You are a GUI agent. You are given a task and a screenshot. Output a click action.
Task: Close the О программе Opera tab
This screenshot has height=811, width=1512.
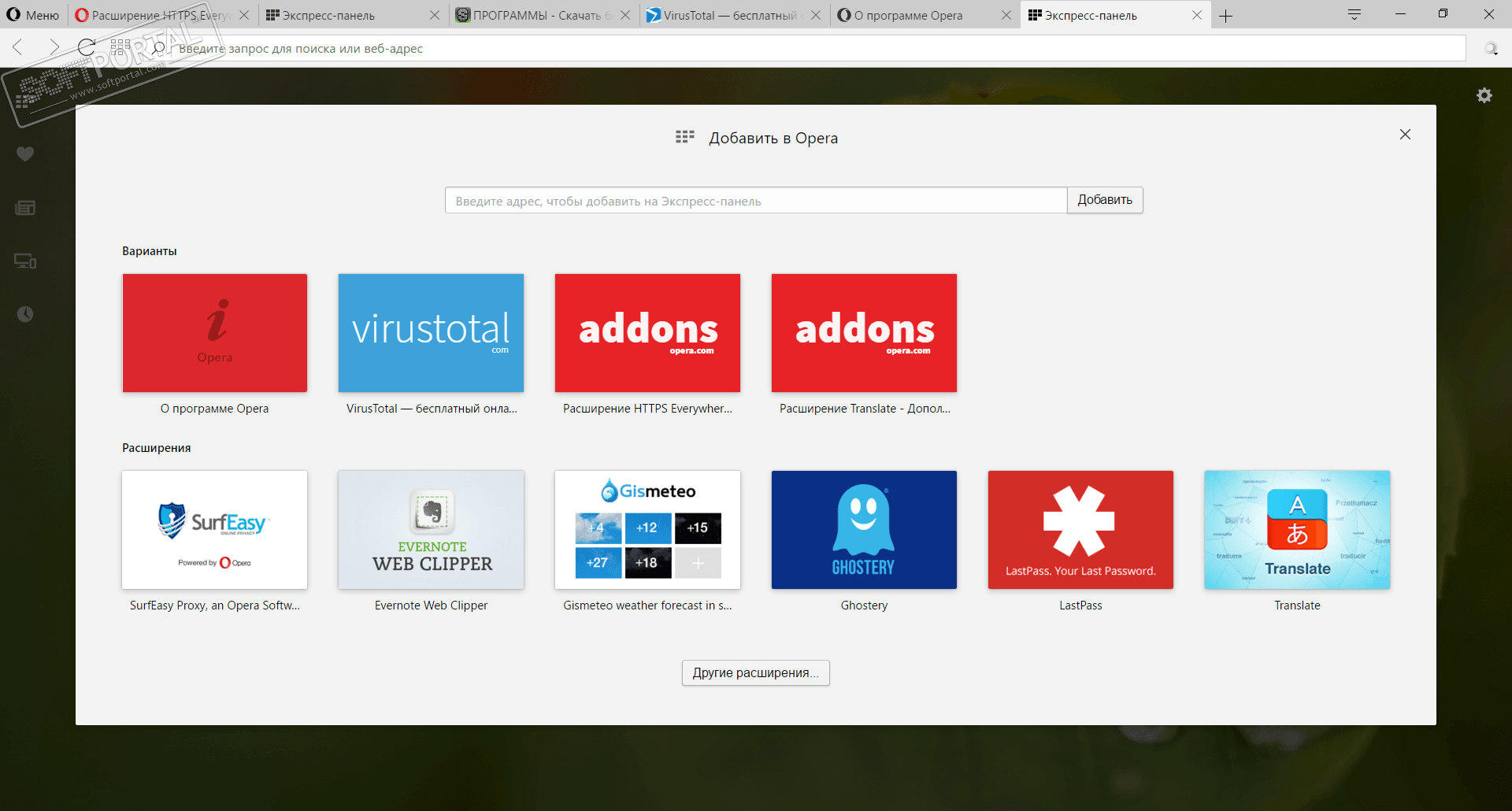click(1006, 15)
